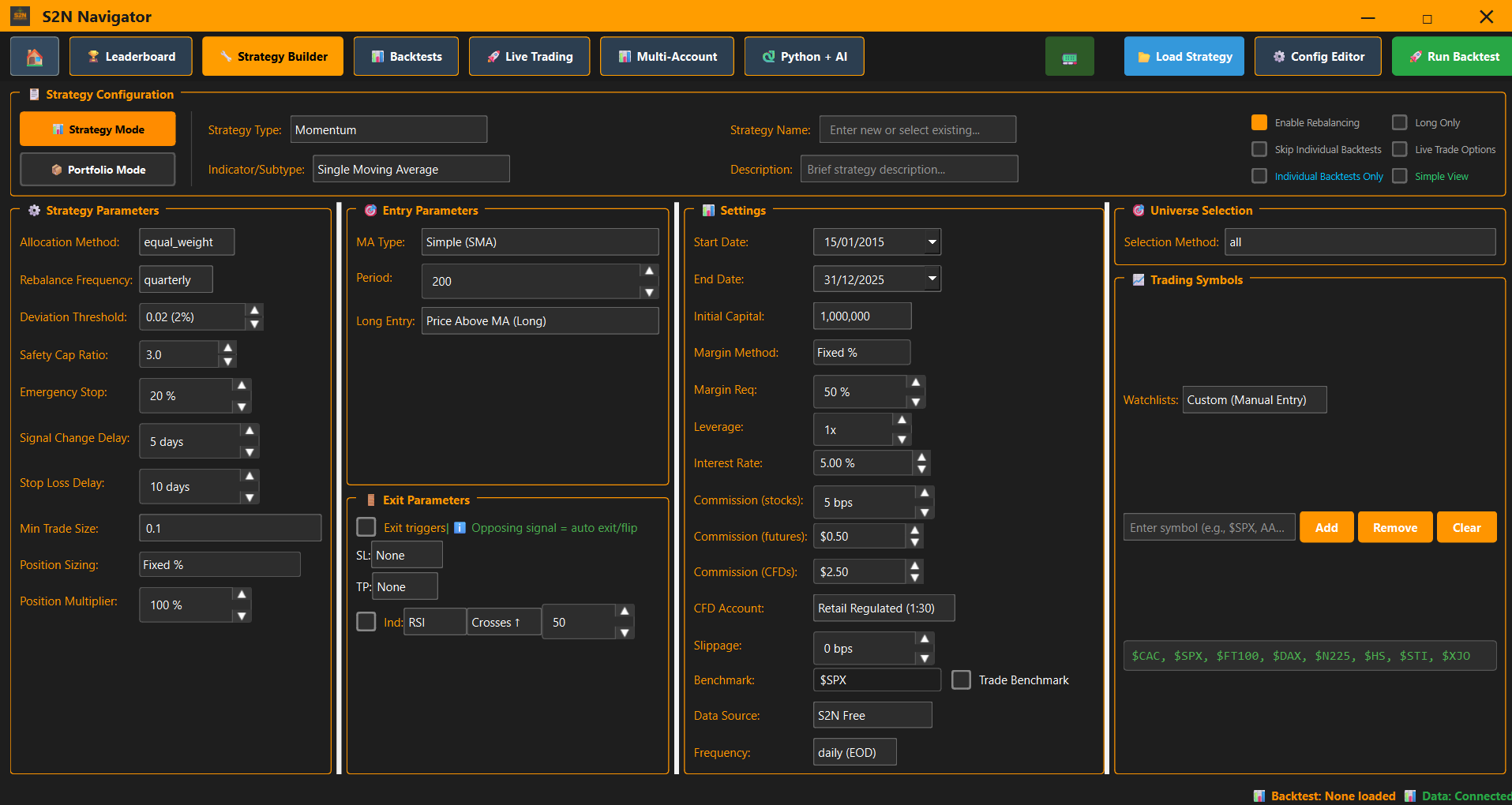Click the Description input field
1512x805 pixels.
[x=910, y=169]
